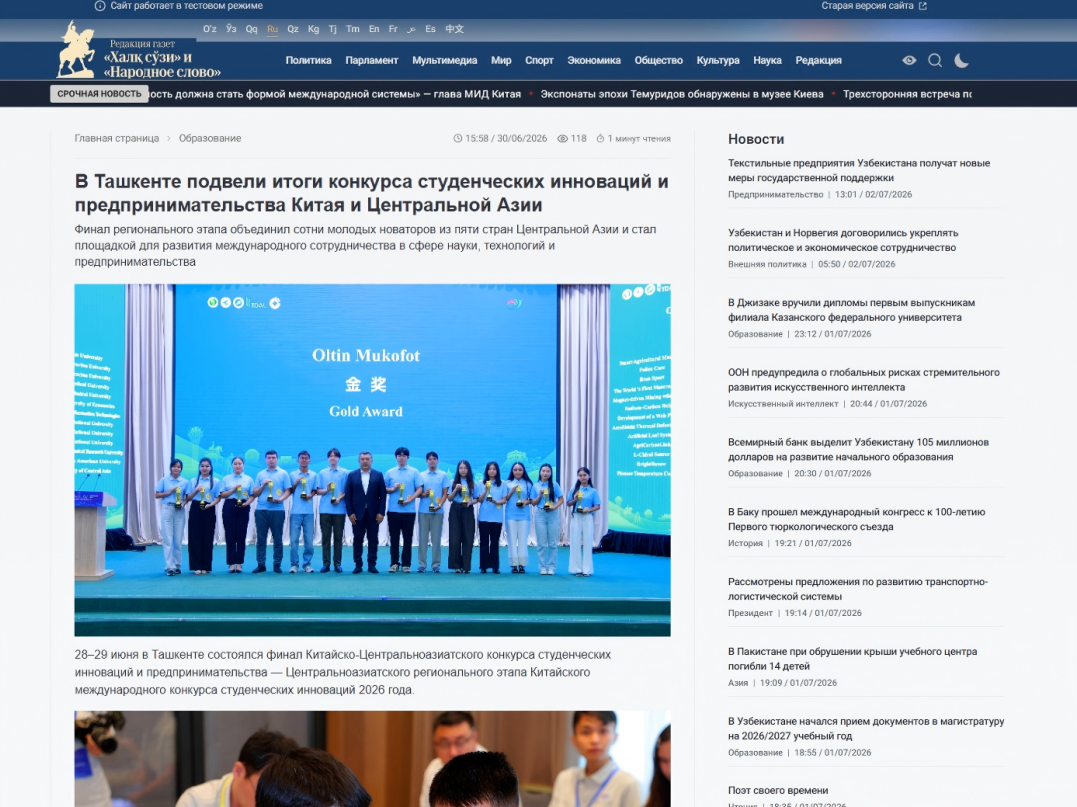
Task: Open ticker story about Kiev museum Temurid exhibits
Action: point(681,94)
